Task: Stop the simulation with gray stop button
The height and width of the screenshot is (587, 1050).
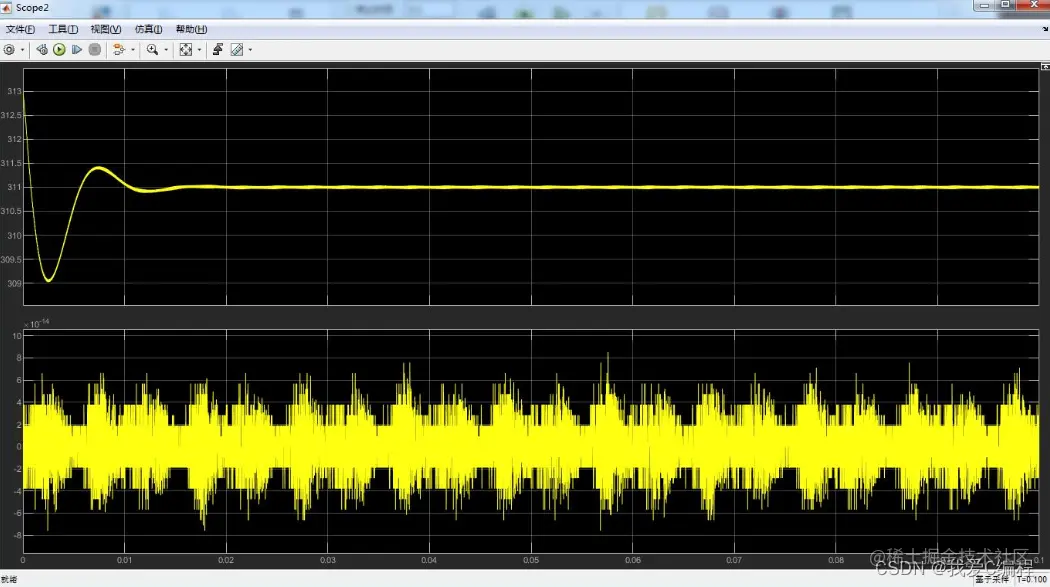Action: click(x=95, y=50)
